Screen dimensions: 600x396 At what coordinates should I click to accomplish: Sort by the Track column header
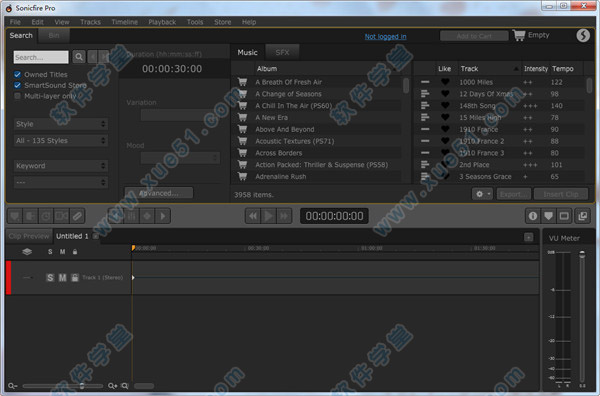point(489,68)
